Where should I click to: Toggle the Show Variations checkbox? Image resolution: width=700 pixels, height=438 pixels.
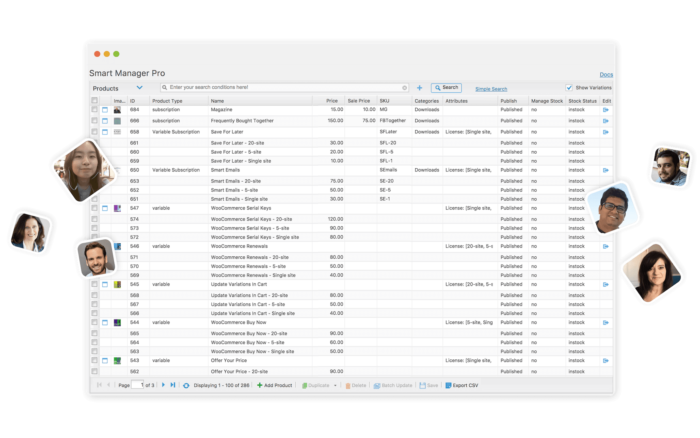click(569, 88)
